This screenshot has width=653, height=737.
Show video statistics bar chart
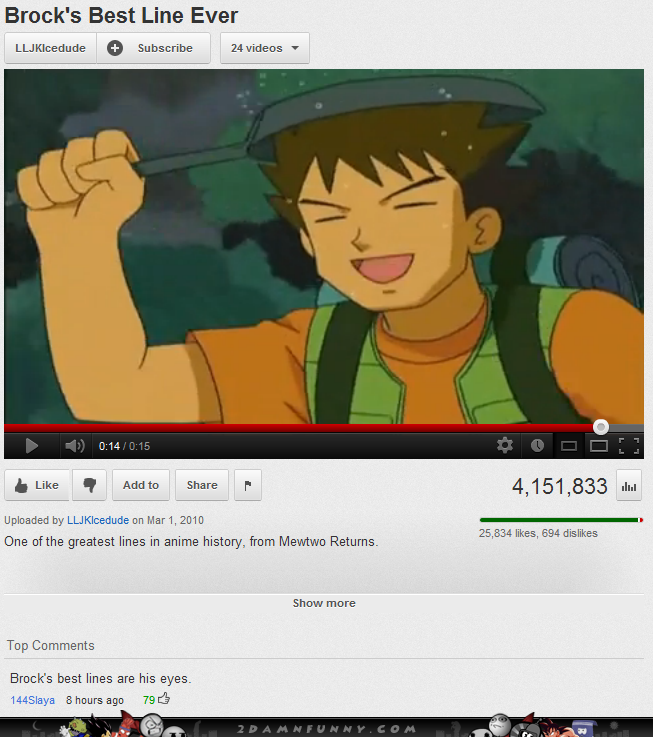[629, 486]
